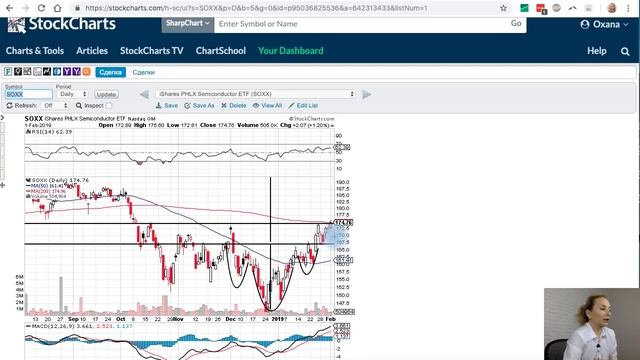The height and width of the screenshot is (360, 640).
Task: Open the browser home page icon
Action: 58,8
